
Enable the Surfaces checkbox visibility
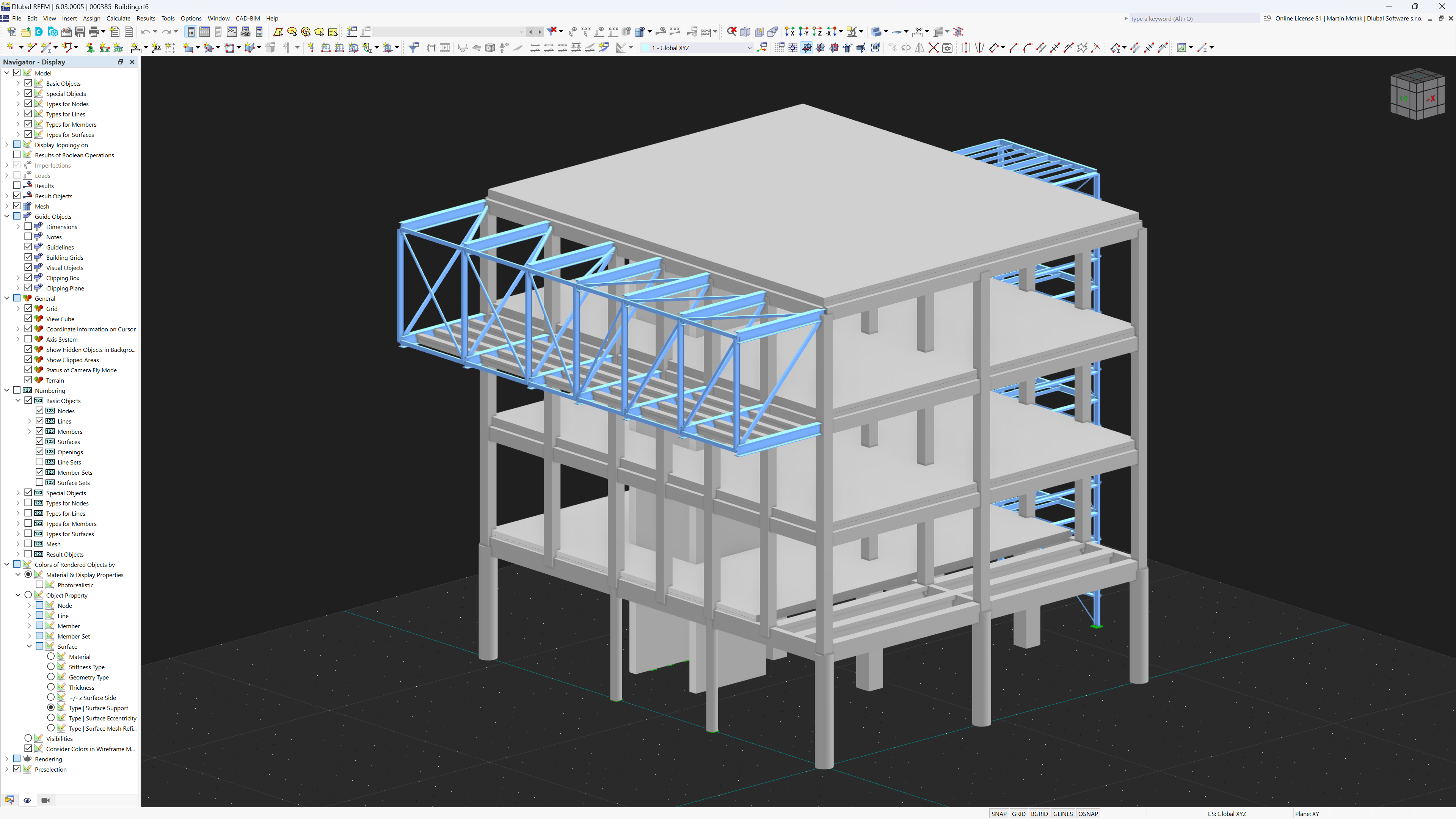point(40,441)
